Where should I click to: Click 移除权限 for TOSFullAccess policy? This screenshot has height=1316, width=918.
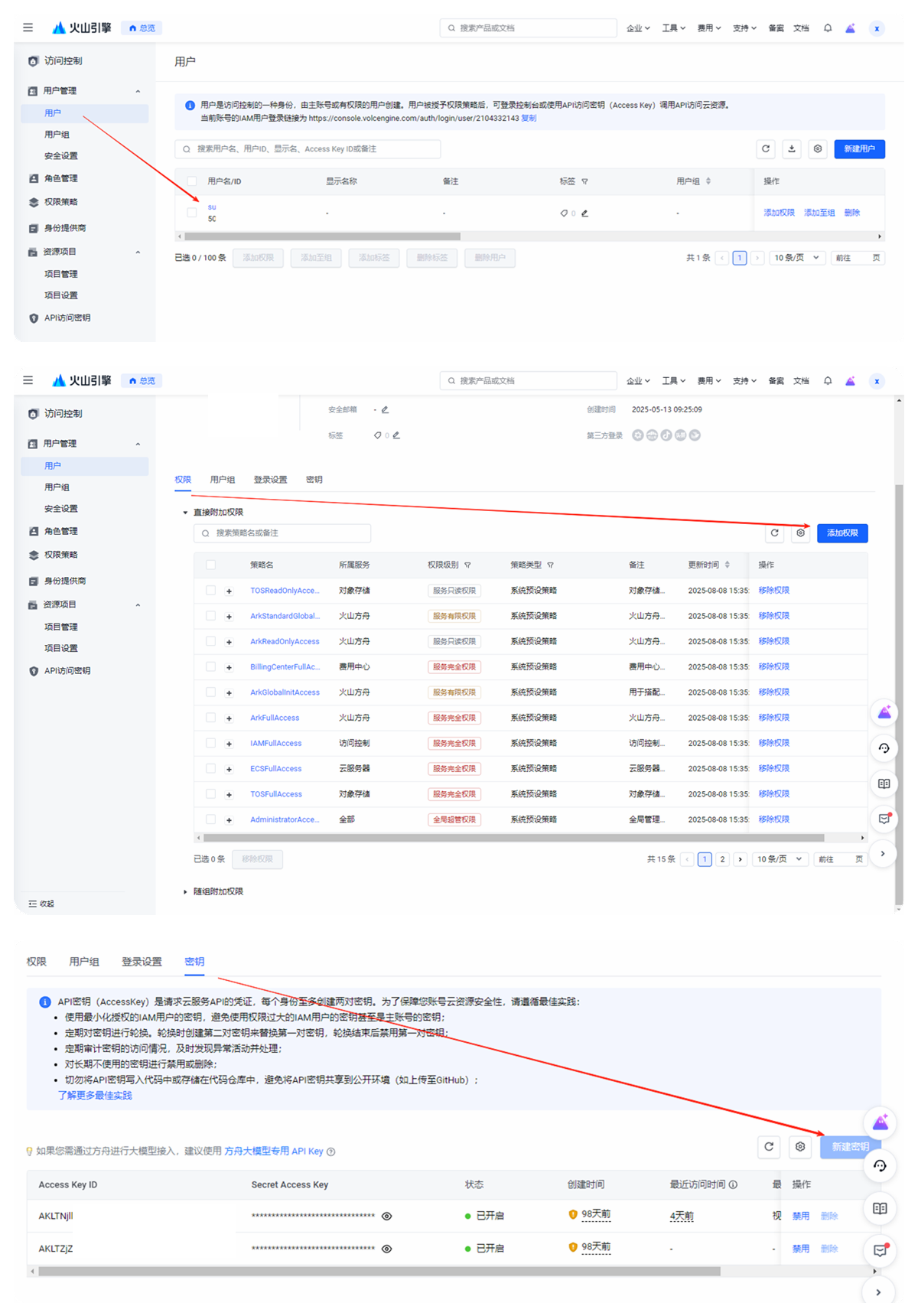point(773,794)
